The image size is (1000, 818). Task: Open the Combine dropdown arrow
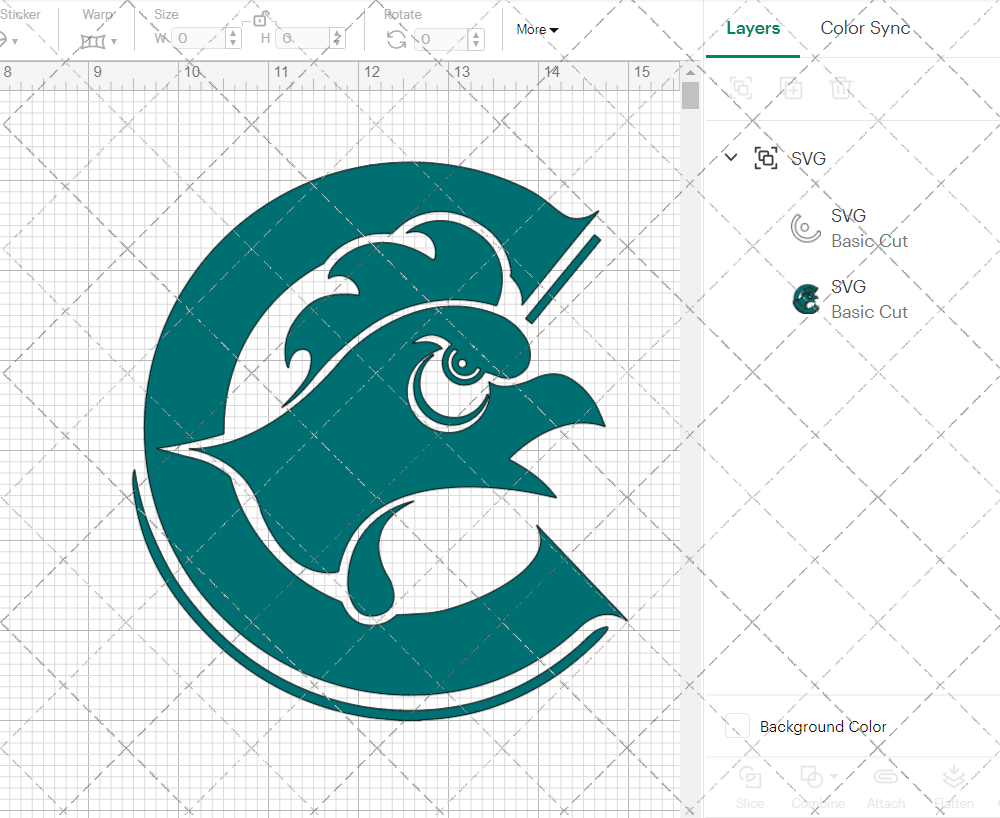click(833, 774)
